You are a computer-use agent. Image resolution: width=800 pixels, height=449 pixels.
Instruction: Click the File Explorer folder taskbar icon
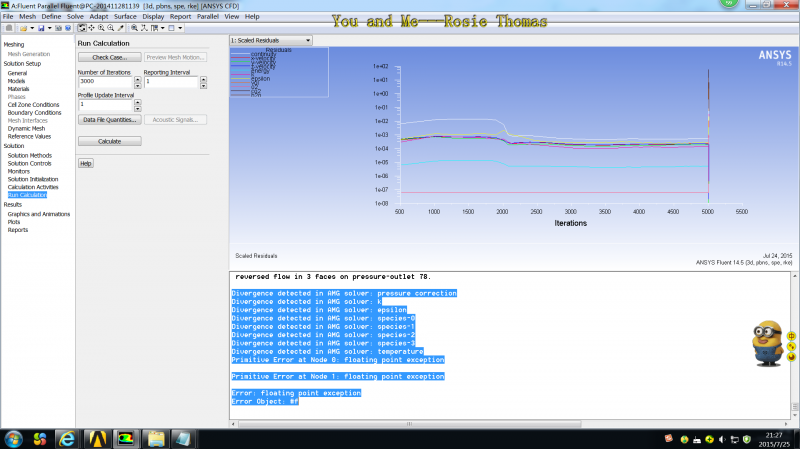click(157, 438)
